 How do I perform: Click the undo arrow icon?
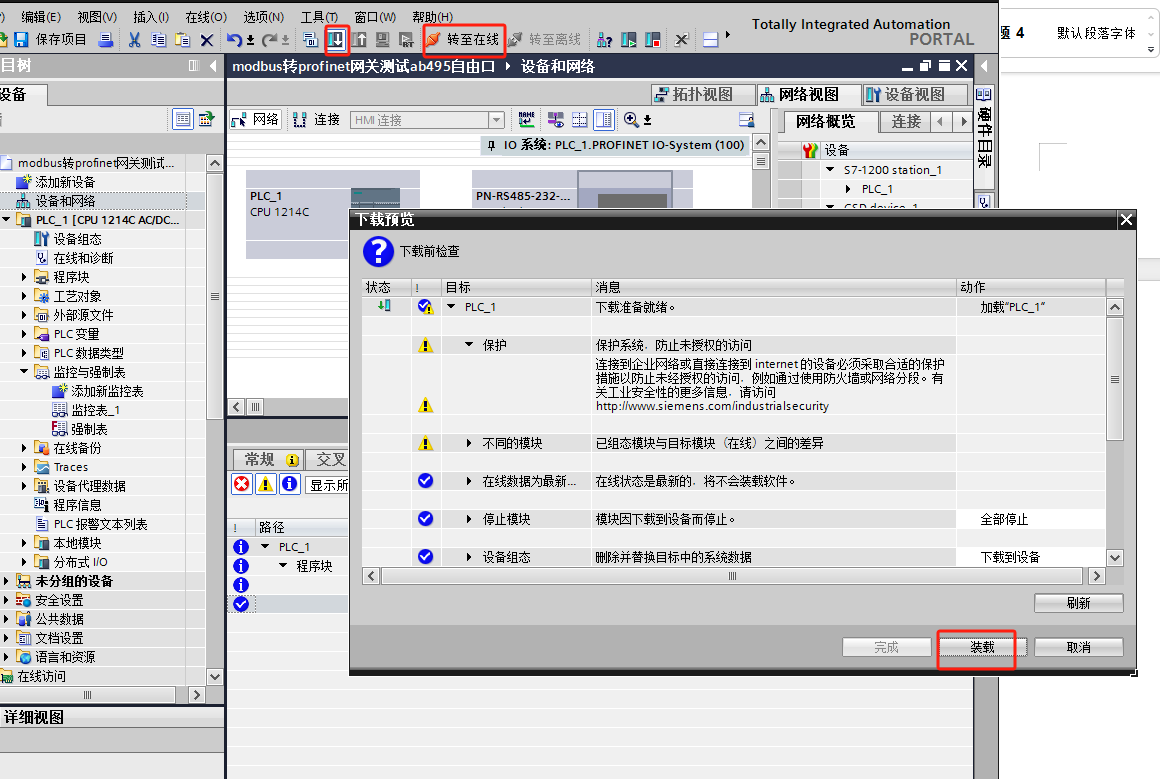coord(234,39)
